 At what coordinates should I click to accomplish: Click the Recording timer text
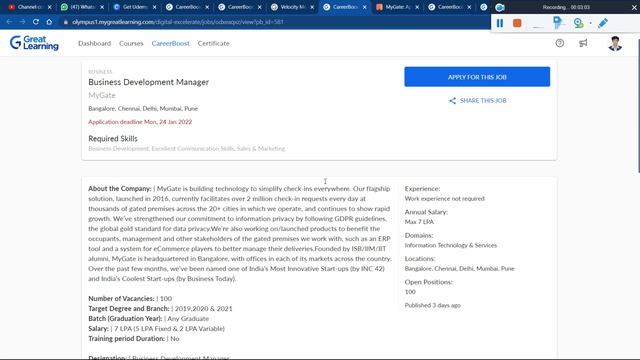(566, 7)
